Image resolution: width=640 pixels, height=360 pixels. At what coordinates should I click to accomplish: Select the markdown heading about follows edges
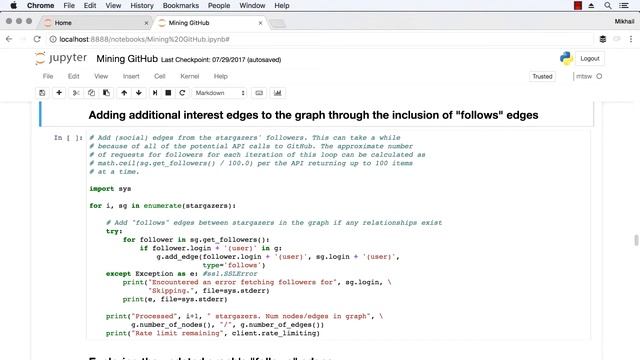[313, 115]
